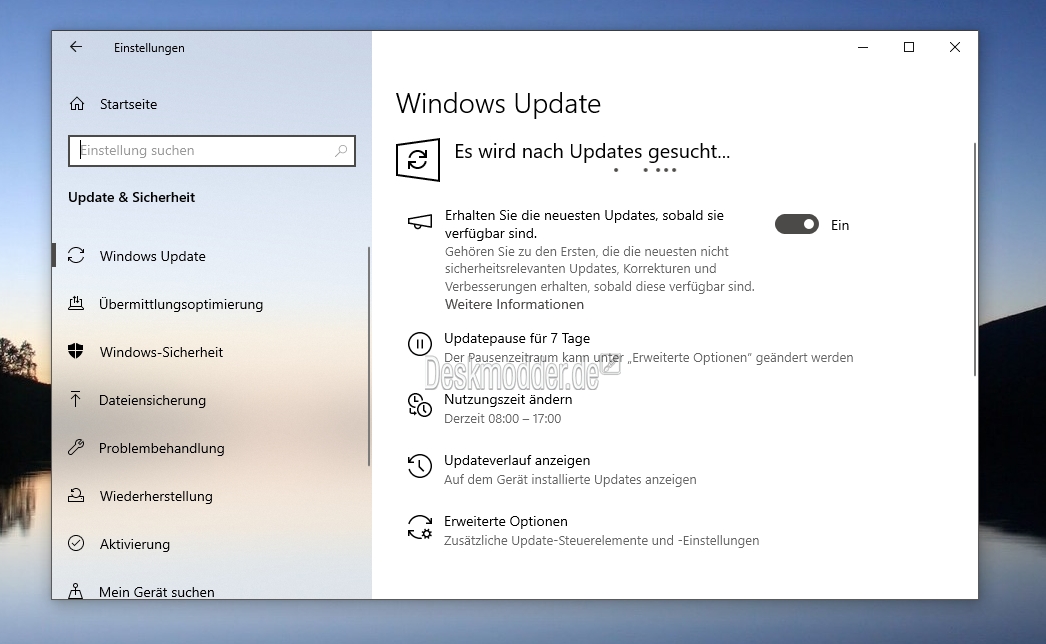Select Updatepause für 7 Tage
This screenshot has width=1046, height=644.
point(517,338)
